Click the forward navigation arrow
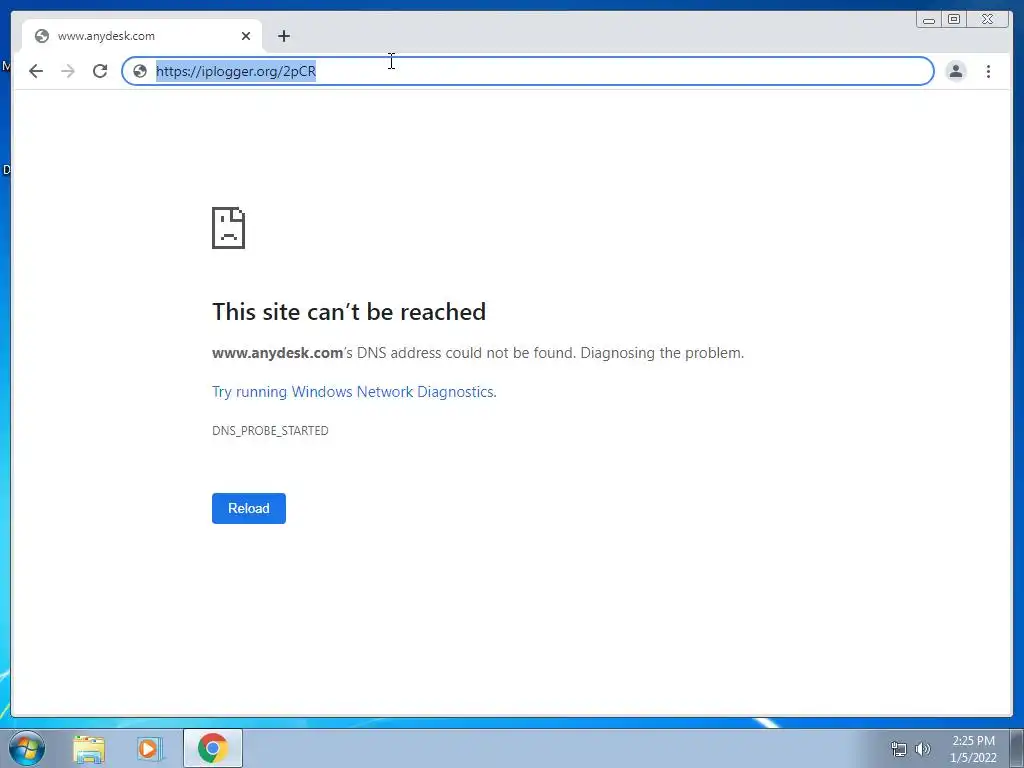1024x768 pixels. [67, 71]
